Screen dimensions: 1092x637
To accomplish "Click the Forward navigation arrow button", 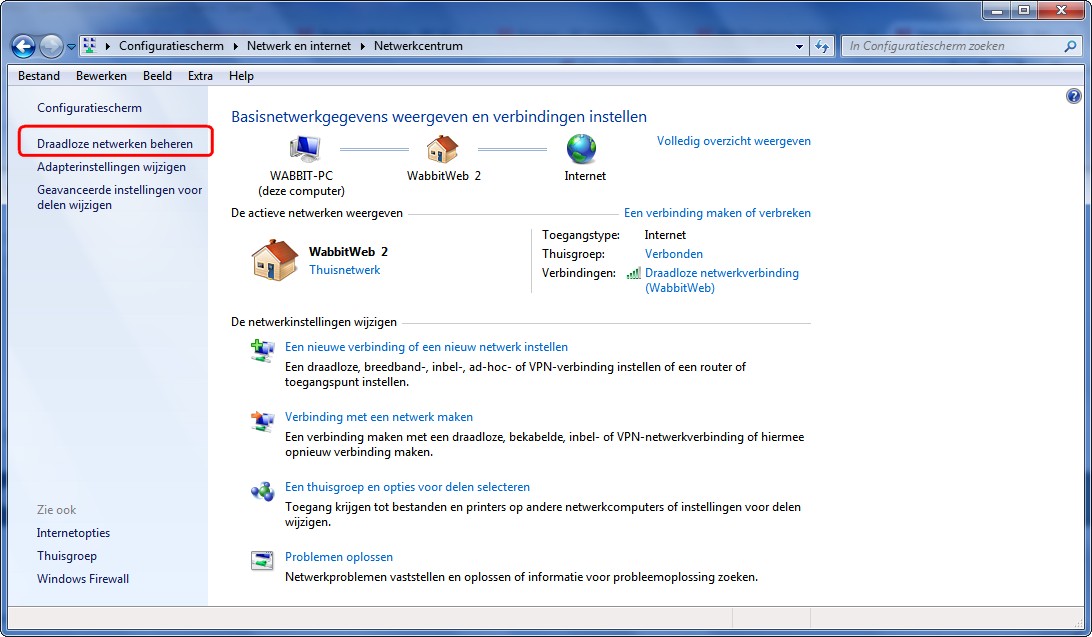I will pyautogui.click(x=51, y=47).
